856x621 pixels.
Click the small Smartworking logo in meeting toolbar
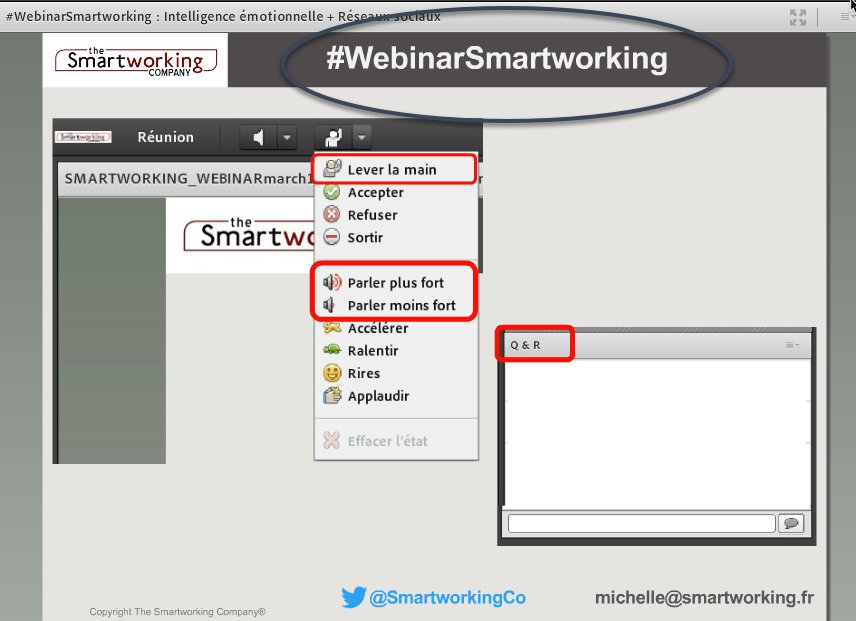click(x=84, y=136)
